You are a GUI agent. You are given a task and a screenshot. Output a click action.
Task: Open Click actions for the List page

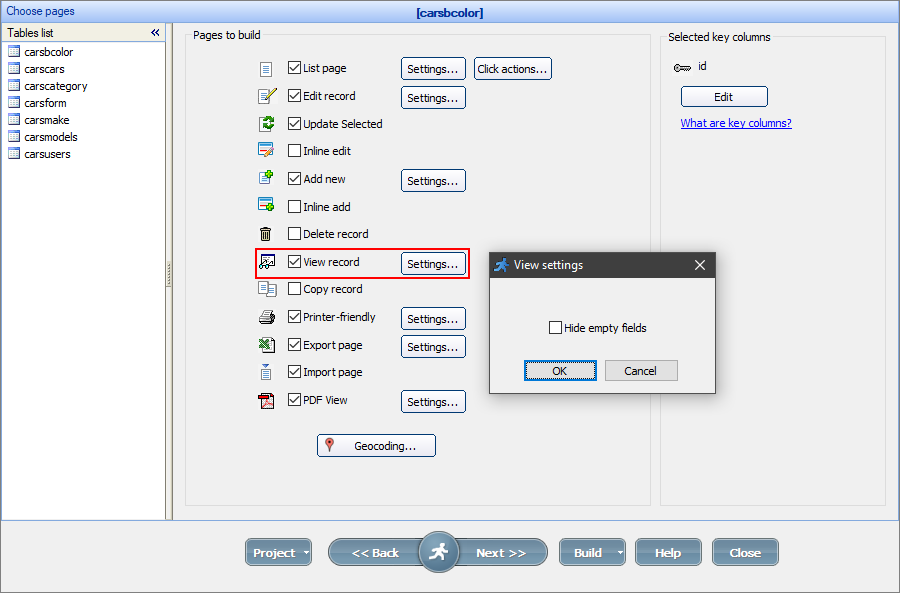coord(512,68)
